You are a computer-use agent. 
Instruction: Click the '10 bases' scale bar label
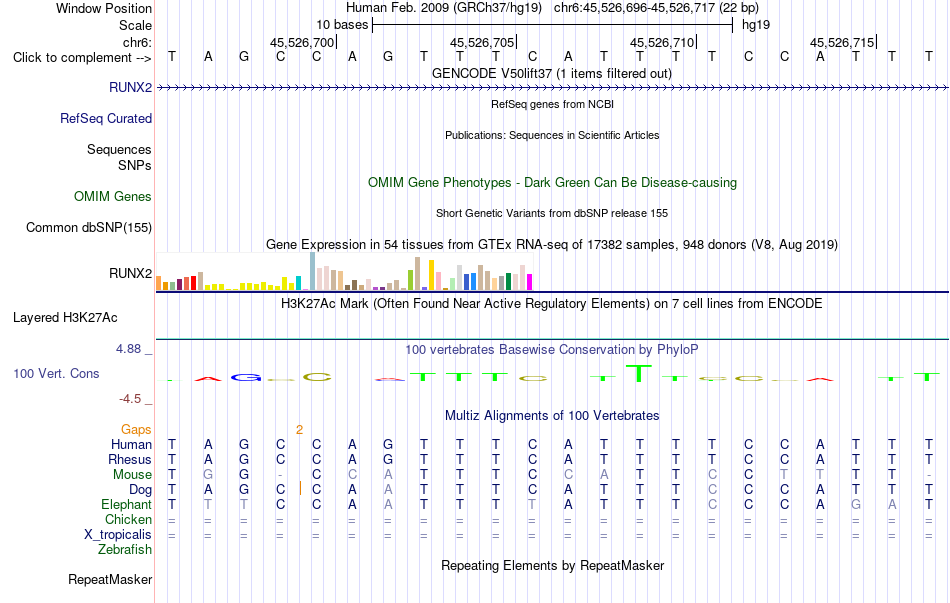tap(342, 25)
